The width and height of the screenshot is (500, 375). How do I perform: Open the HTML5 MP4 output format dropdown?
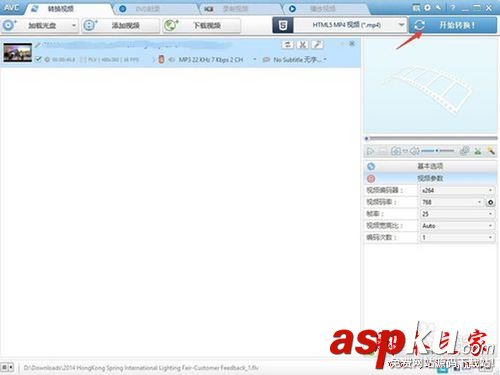(350, 25)
